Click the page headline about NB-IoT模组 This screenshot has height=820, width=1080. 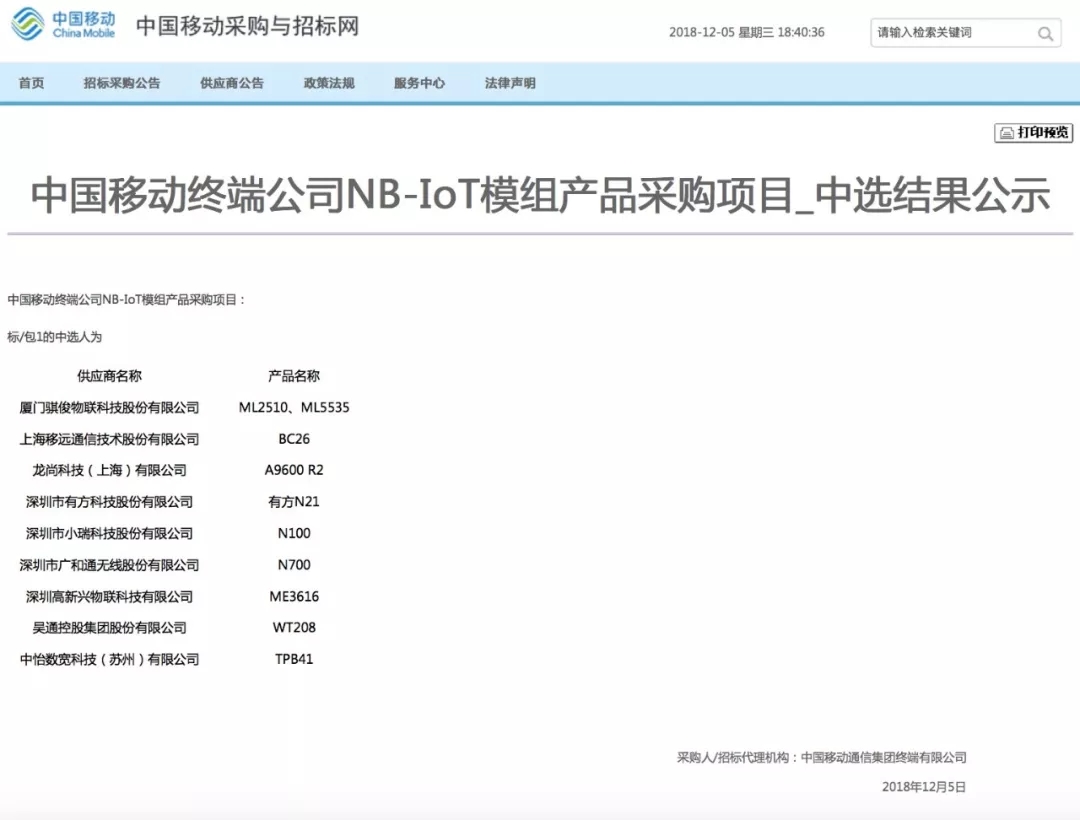click(540, 195)
